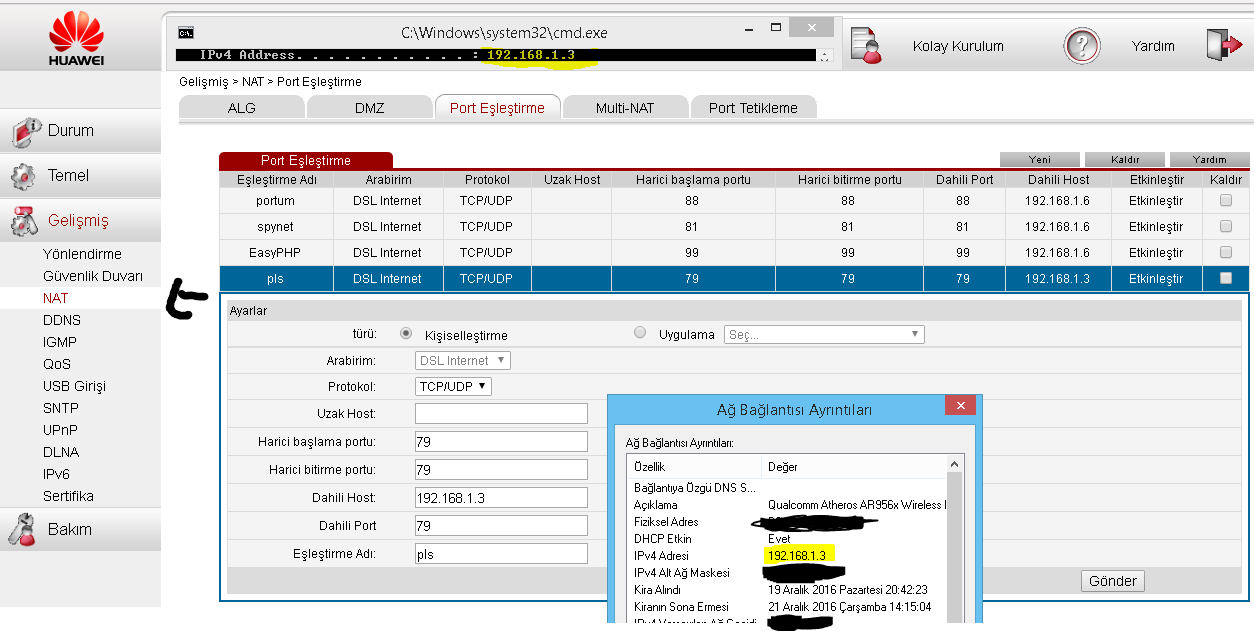Click the Yardım help icon

tap(1082, 46)
